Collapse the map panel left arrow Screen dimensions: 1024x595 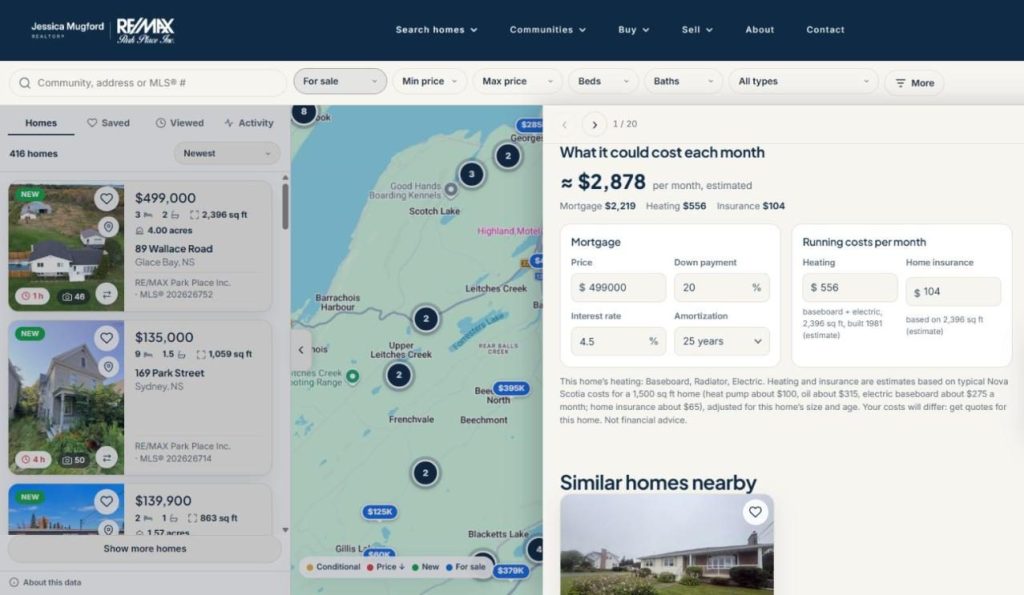pyautogui.click(x=301, y=349)
